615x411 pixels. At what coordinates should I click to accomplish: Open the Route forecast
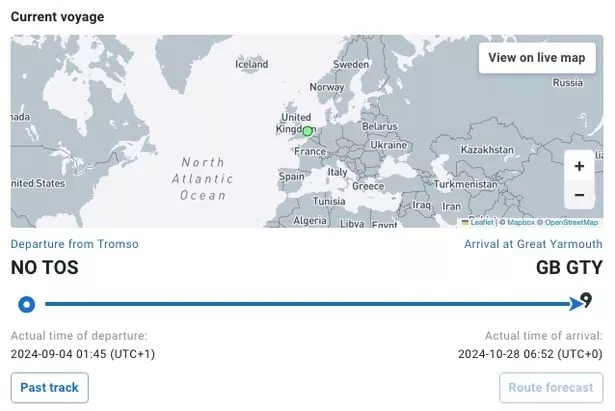pyautogui.click(x=551, y=387)
